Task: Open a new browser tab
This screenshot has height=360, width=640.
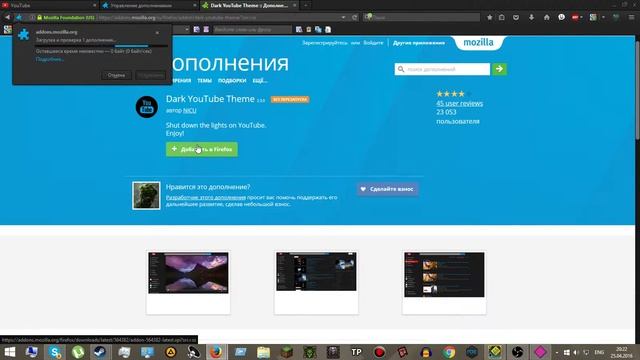Action: tap(306, 5)
